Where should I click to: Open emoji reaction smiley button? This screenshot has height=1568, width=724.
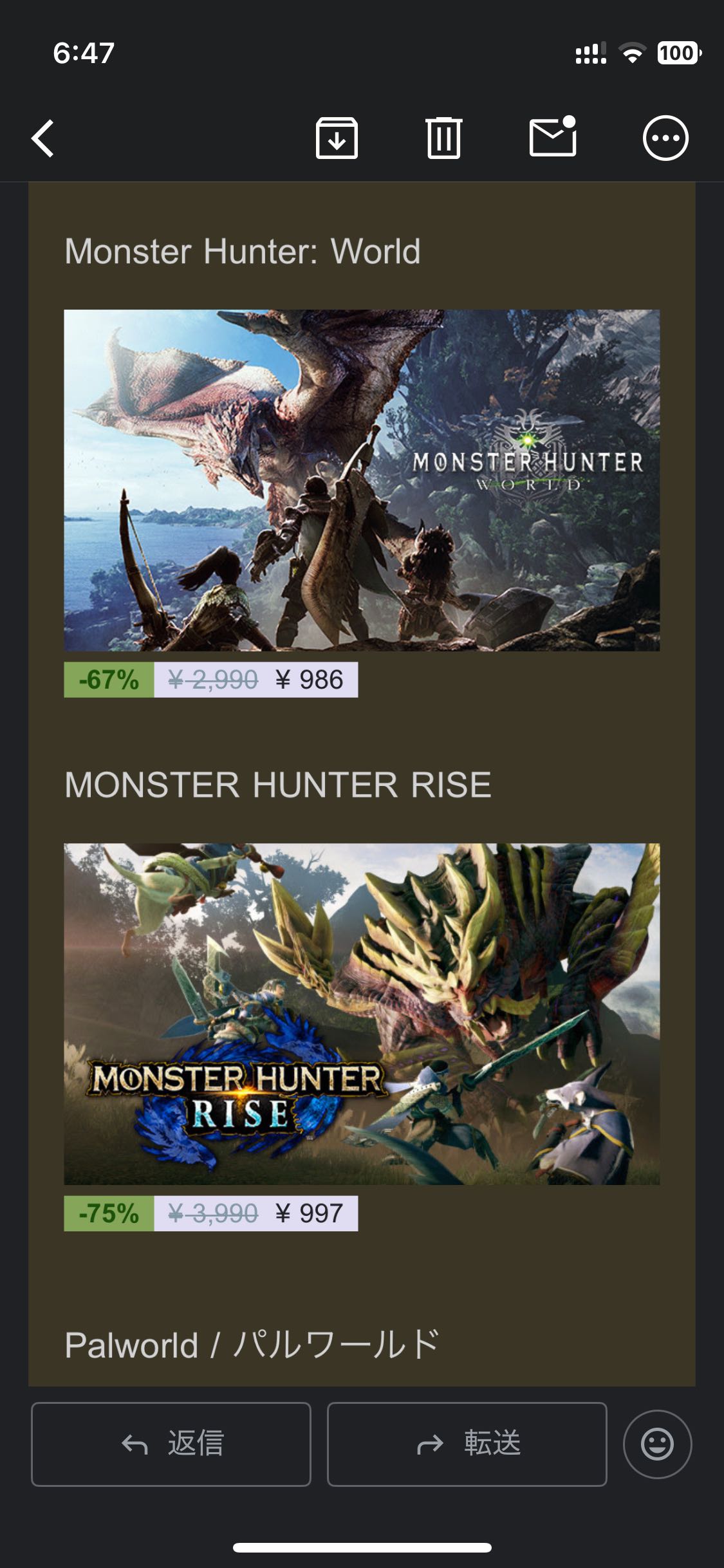point(657,1444)
